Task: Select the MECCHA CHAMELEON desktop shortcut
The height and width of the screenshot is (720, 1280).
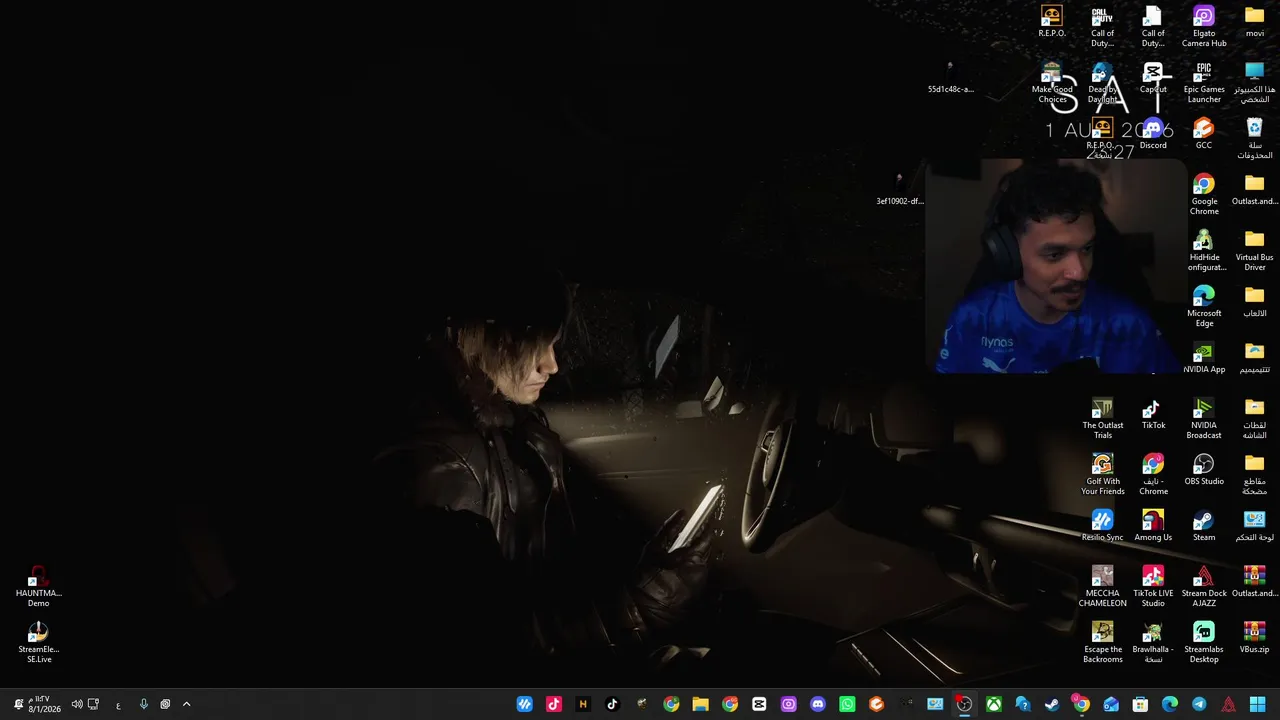Action: (1103, 587)
